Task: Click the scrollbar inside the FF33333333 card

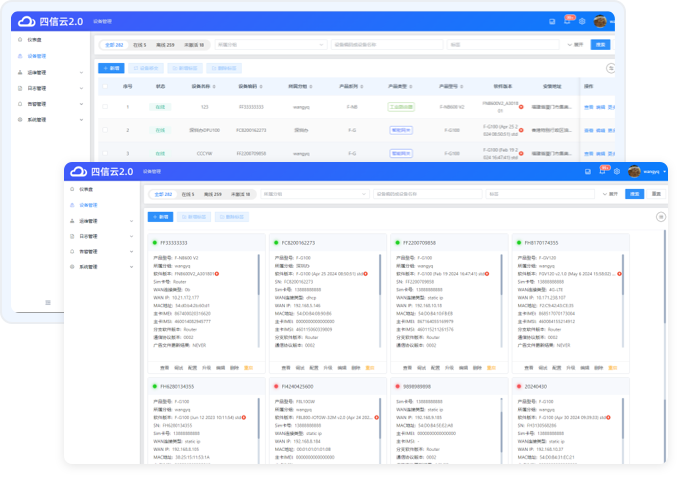Action: [259, 301]
